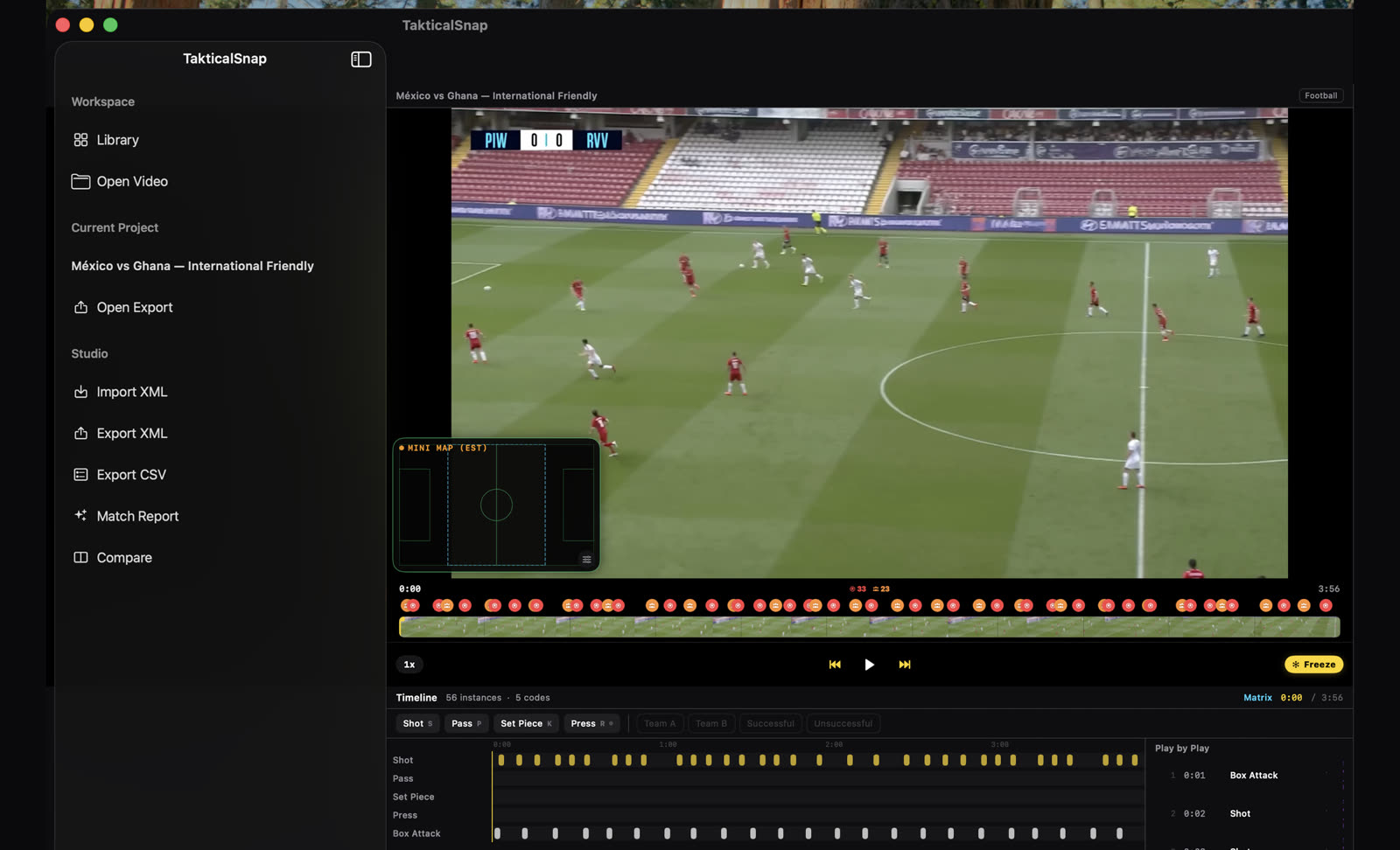The width and height of the screenshot is (1400, 850).
Task: Skip to the previous instance
Action: coord(835,665)
